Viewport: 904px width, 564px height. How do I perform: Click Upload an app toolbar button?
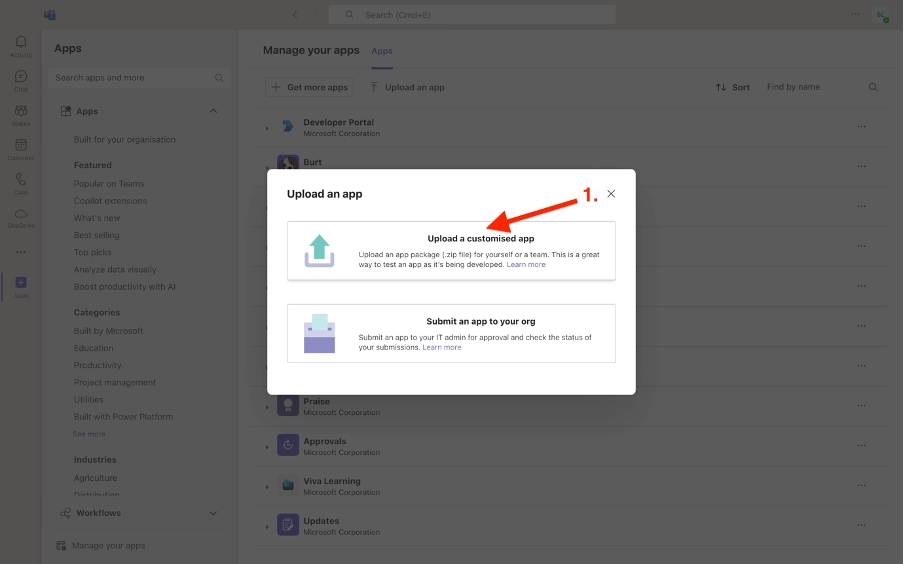(407, 87)
